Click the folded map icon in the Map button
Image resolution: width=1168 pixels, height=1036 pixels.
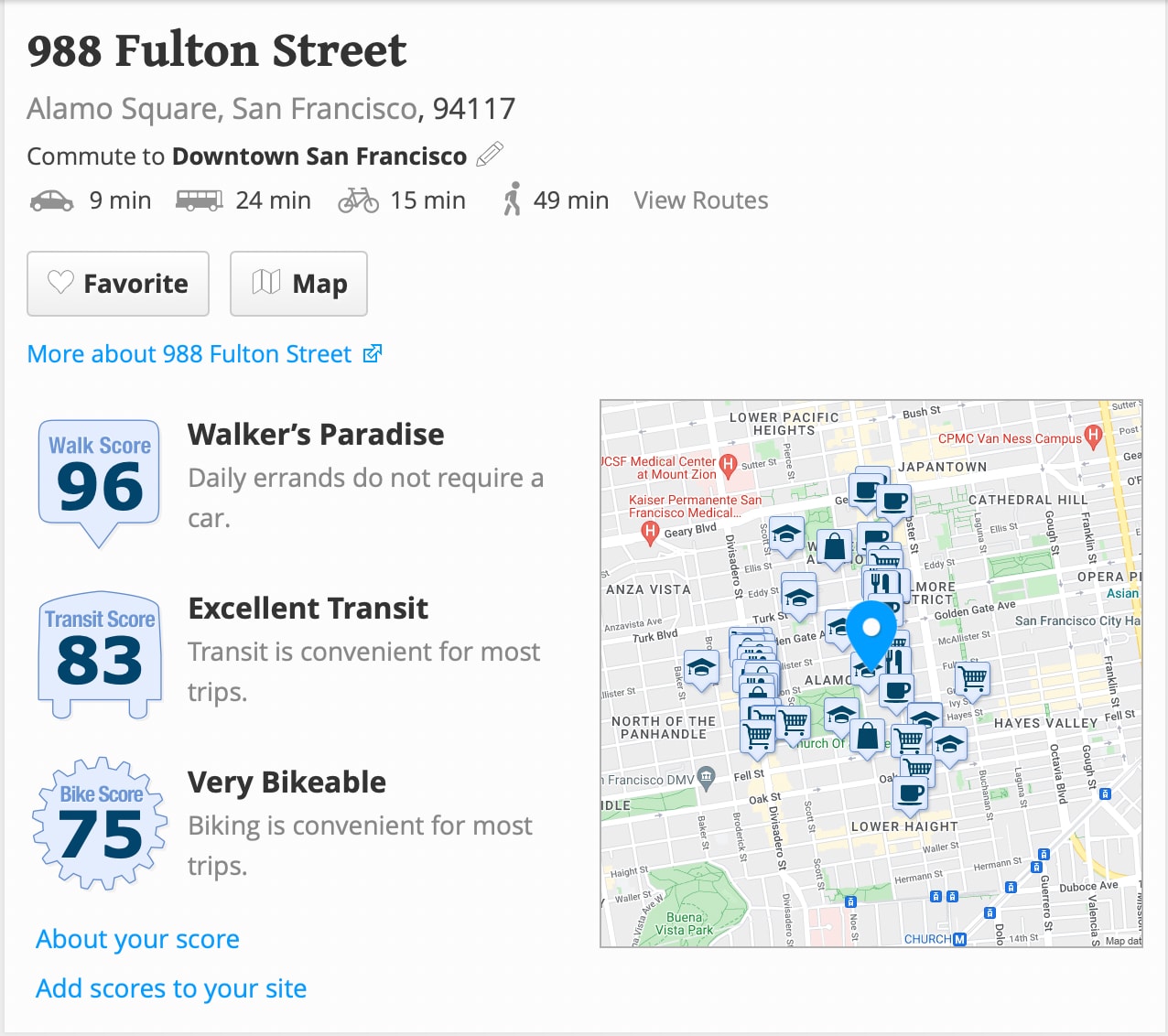point(265,283)
